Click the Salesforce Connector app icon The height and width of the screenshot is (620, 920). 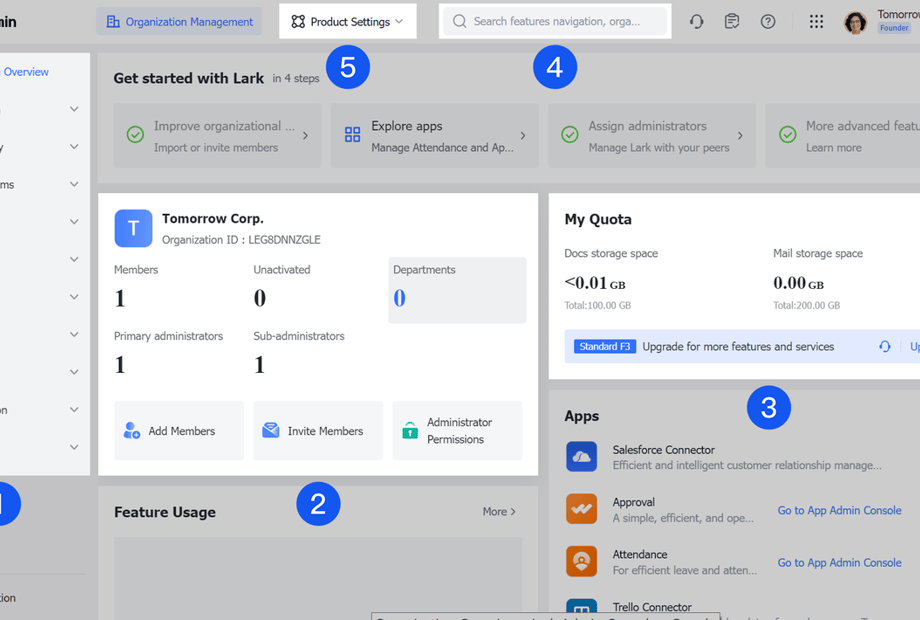[581, 456]
